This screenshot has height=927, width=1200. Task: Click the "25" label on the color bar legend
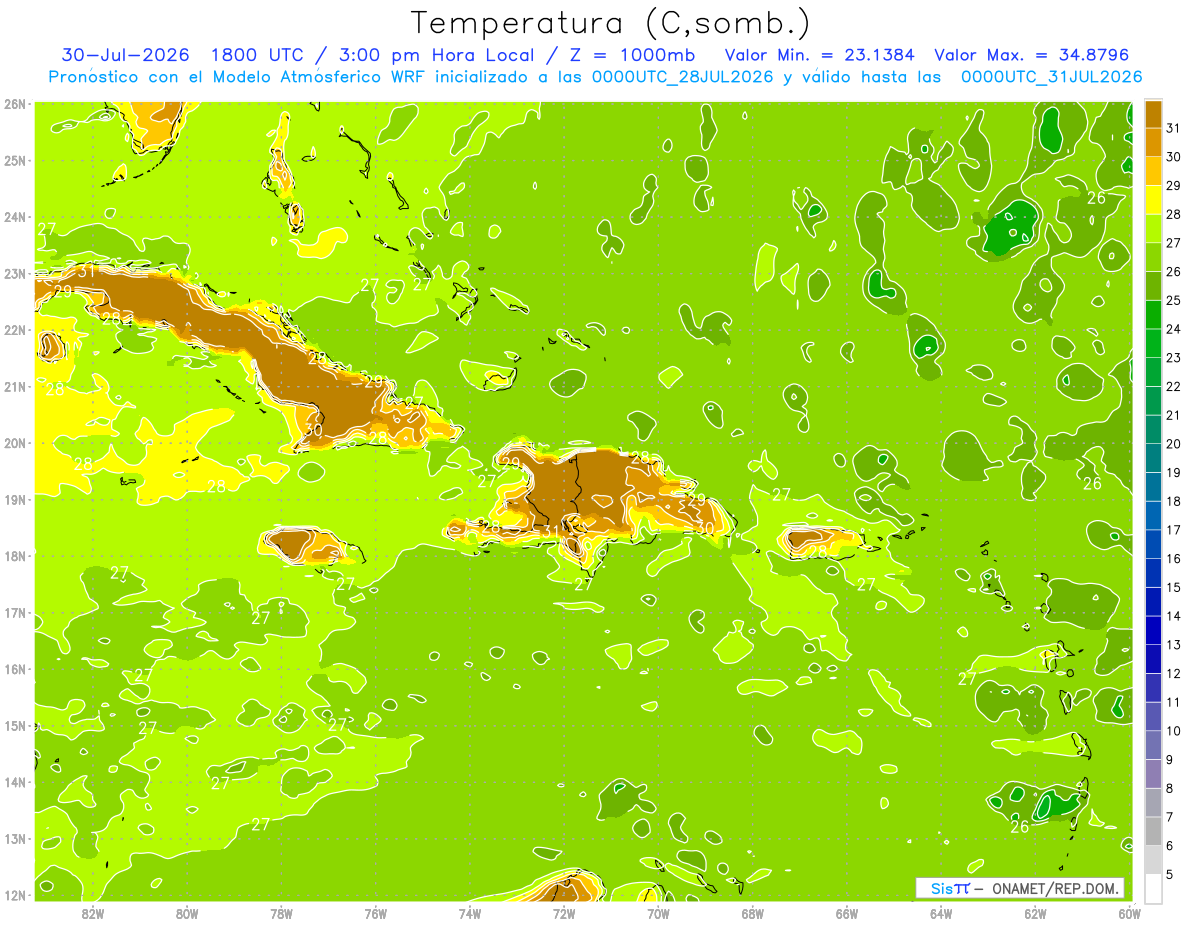click(1174, 300)
